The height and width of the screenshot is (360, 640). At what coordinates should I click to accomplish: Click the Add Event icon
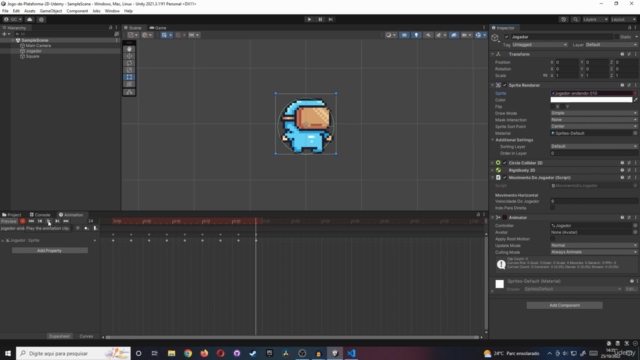click(95, 229)
